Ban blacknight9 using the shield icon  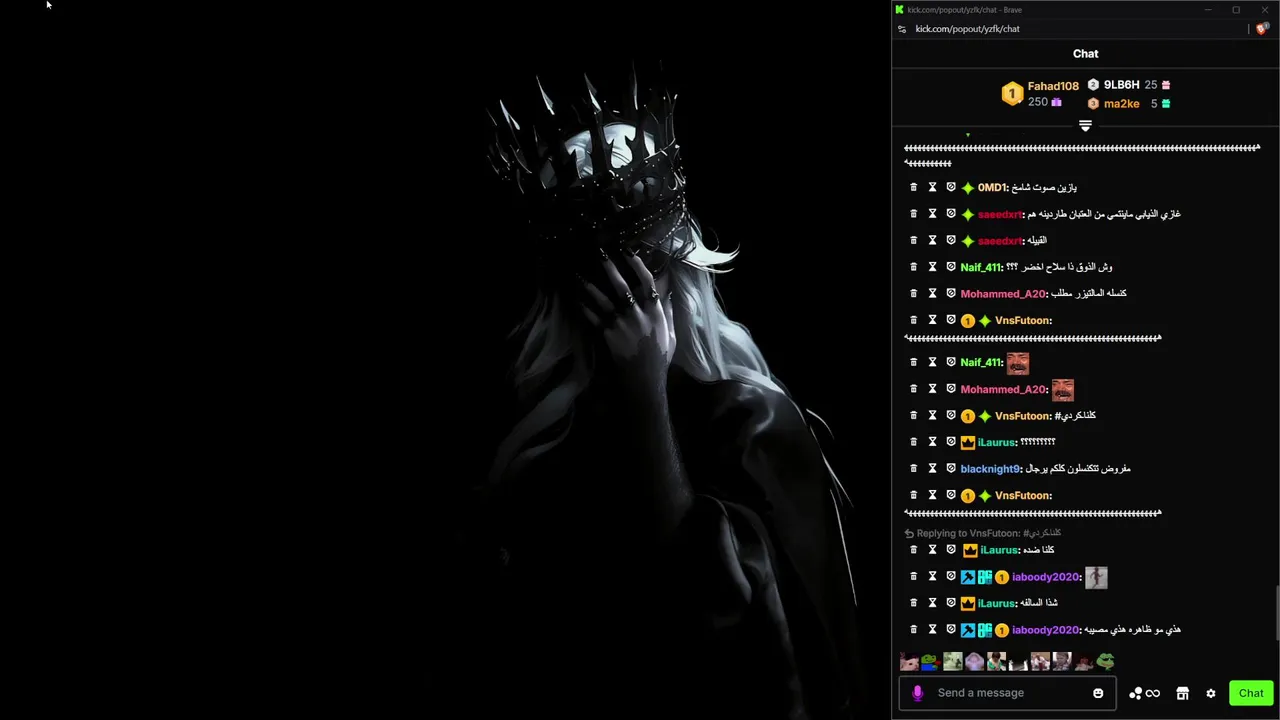(951, 468)
